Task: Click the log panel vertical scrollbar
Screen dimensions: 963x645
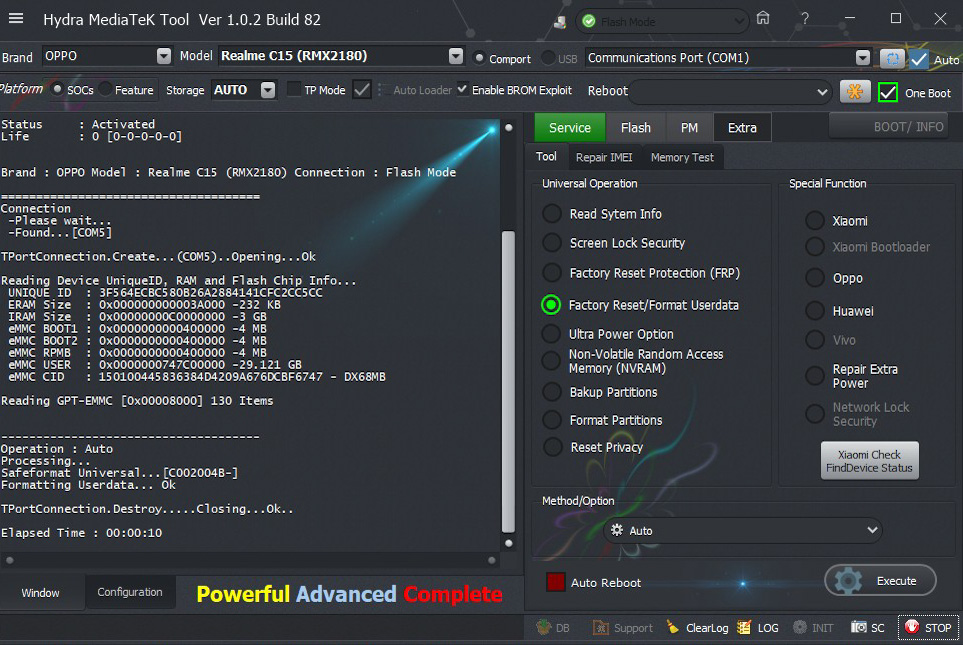Action: pos(508,380)
